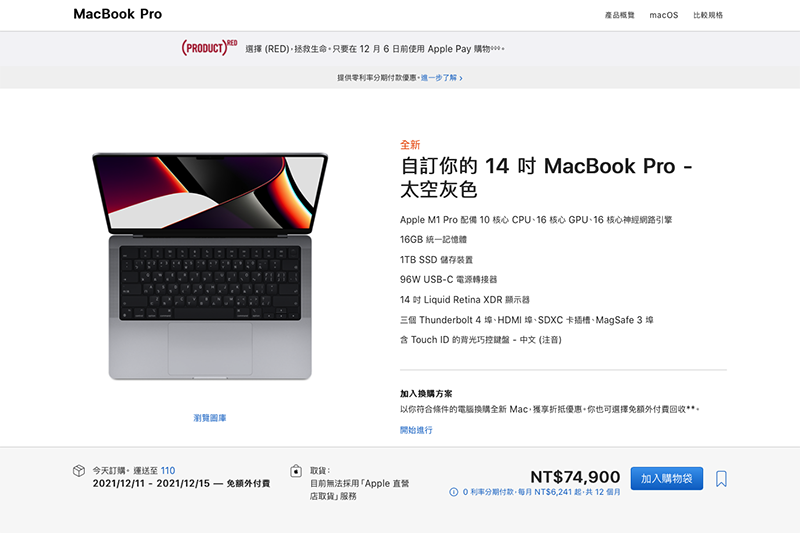Click the 加入換購方案 trade-in heading
Screen dimensions: 800x533
426,394
